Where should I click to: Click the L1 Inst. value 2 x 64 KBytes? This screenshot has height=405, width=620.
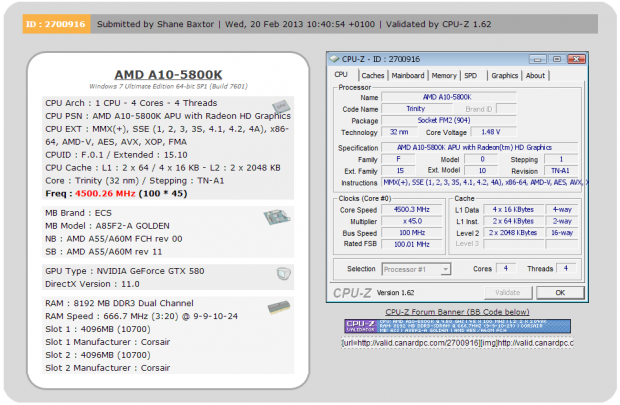click(513, 221)
